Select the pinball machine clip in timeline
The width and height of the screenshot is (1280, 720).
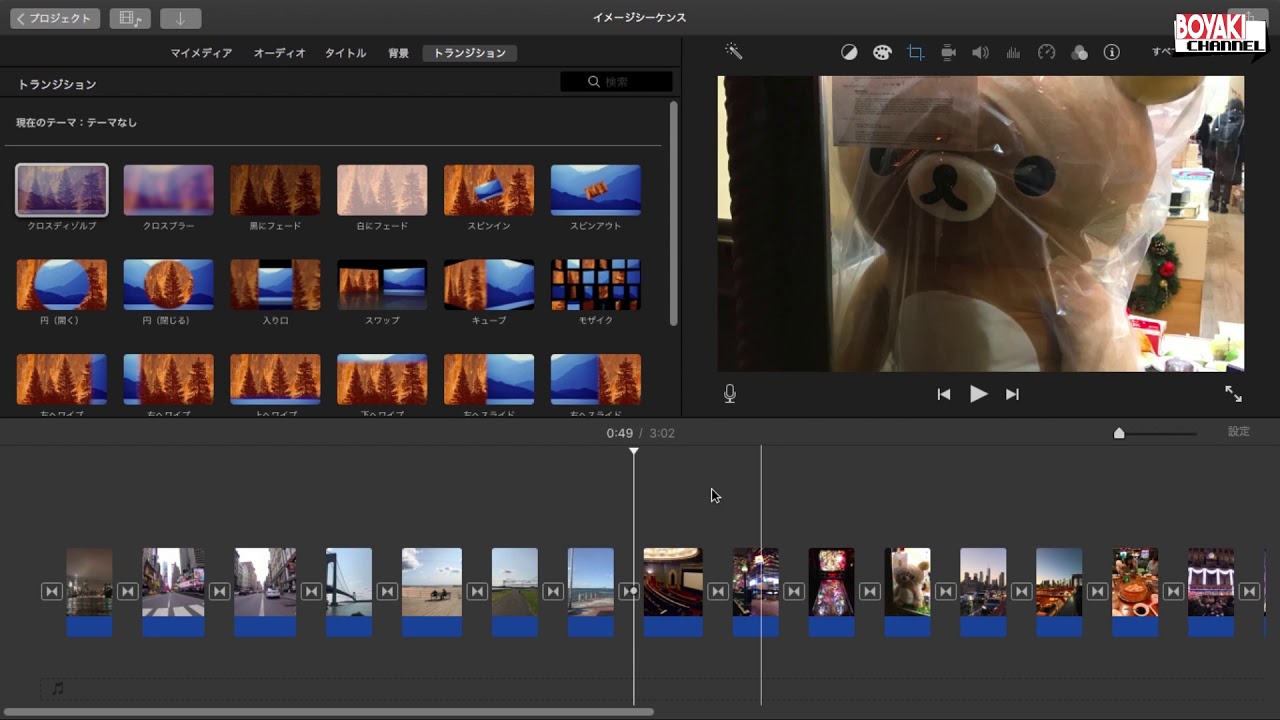point(831,591)
